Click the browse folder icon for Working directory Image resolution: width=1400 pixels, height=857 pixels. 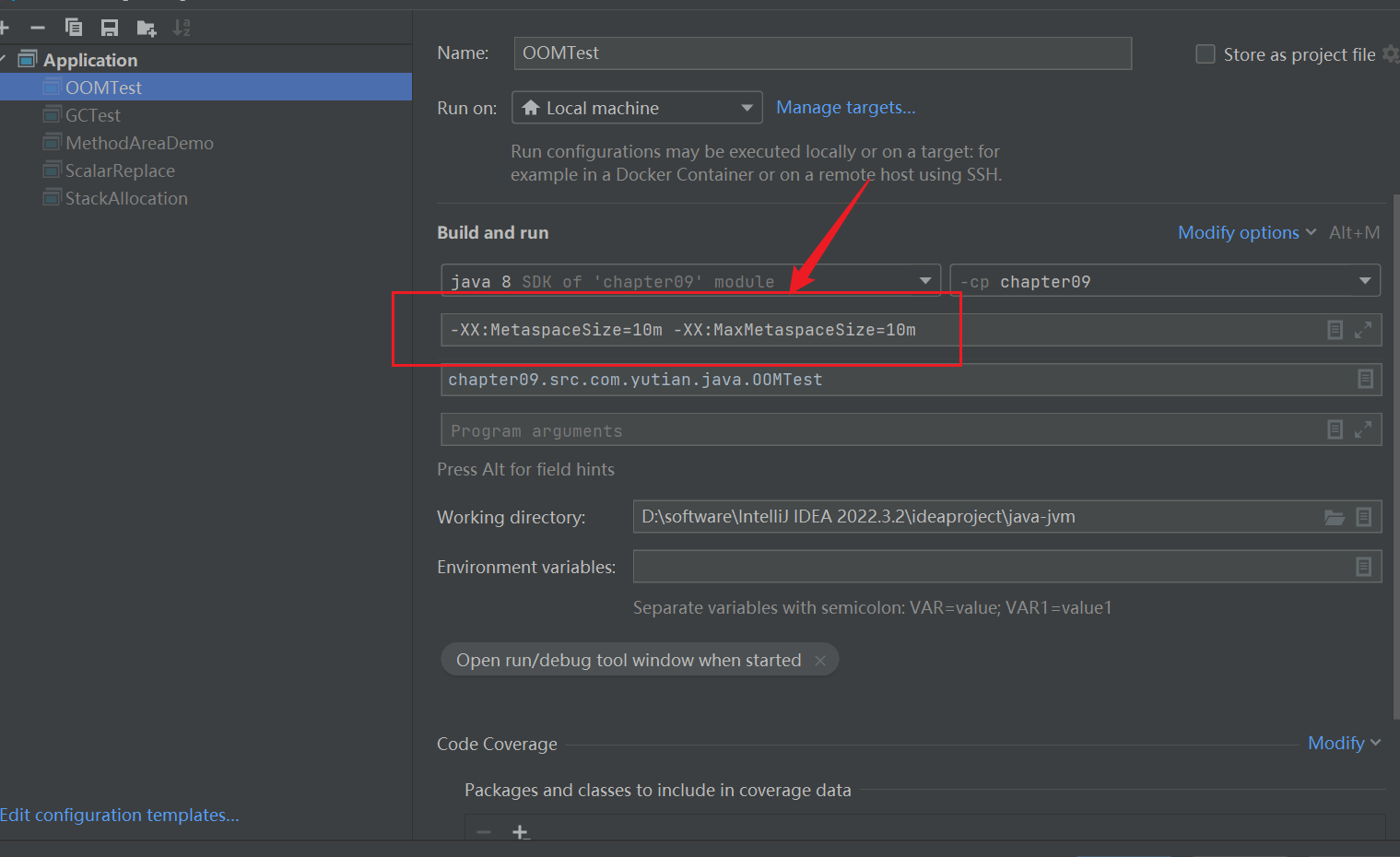click(x=1334, y=517)
